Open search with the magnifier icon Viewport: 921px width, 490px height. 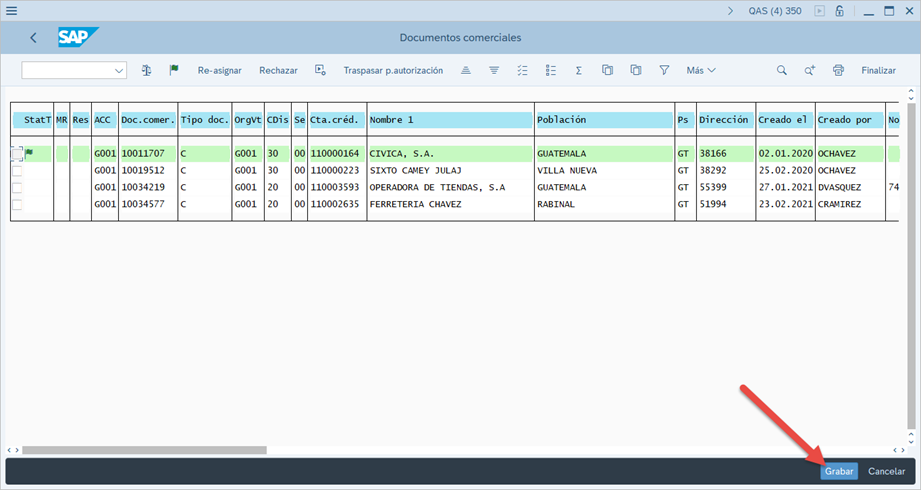point(782,70)
